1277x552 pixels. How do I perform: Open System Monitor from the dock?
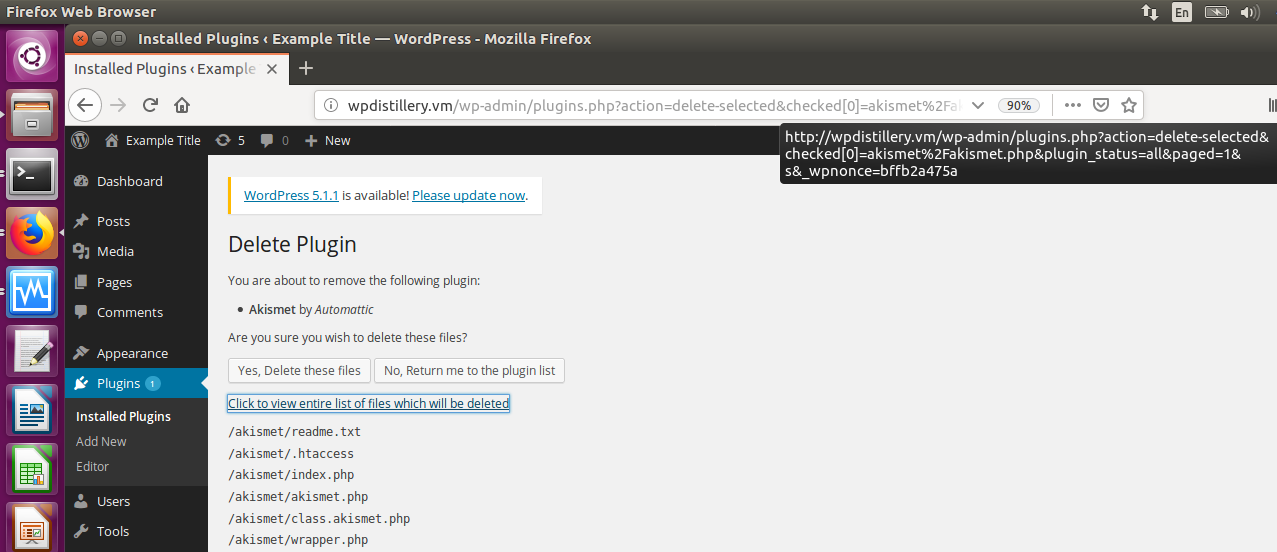[x=32, y=292]
